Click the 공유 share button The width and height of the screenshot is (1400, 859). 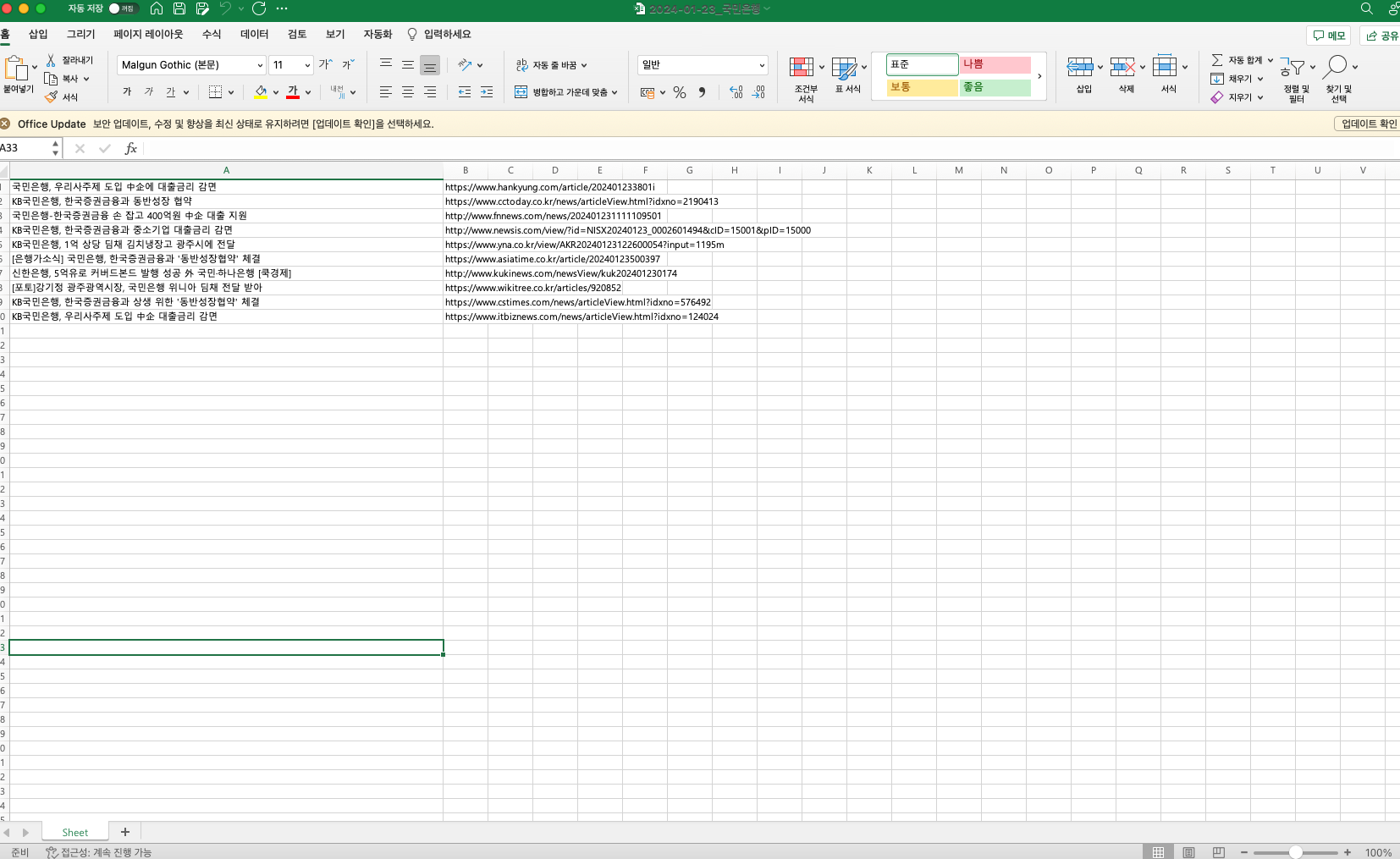[1381, 36]
